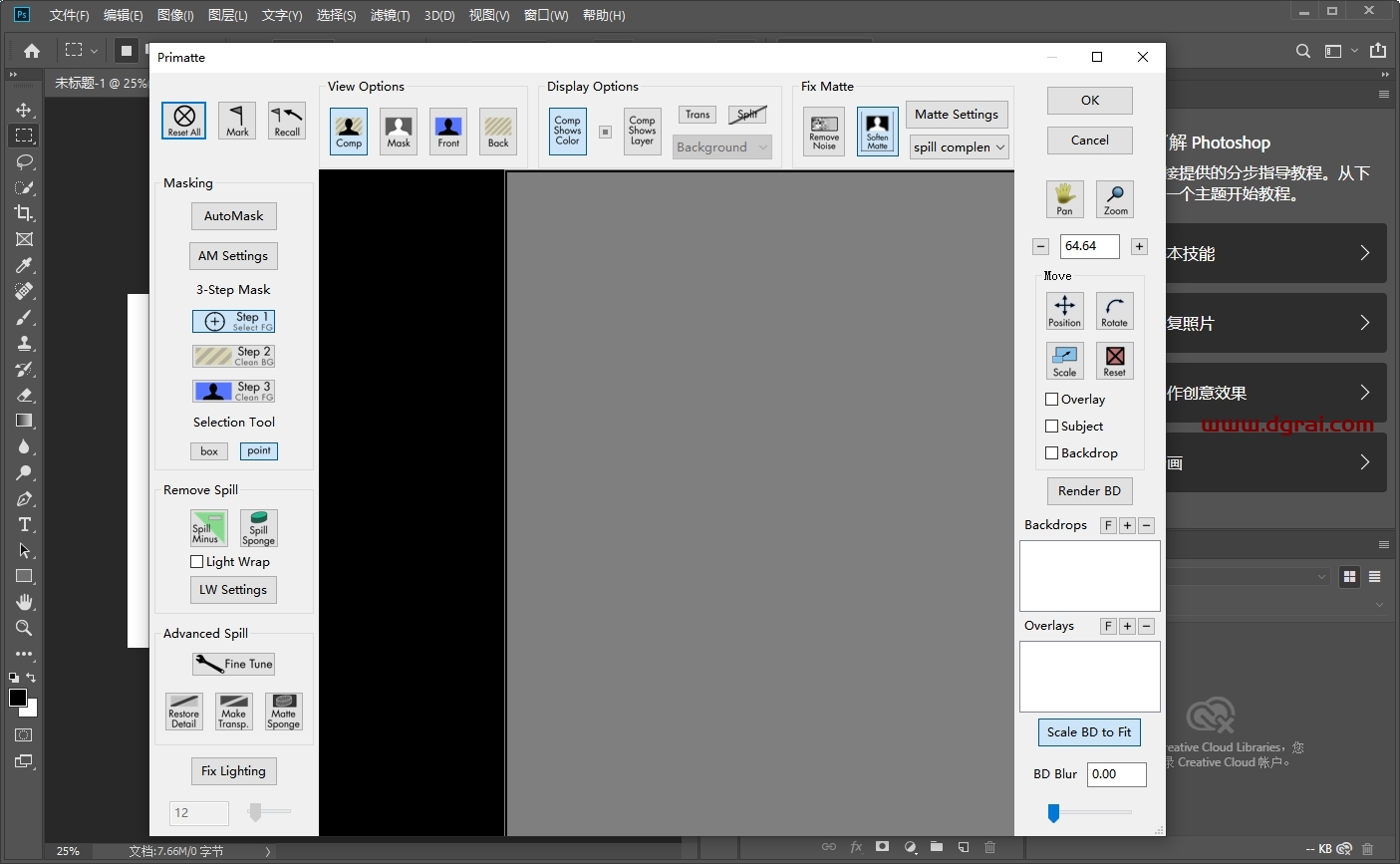Click the AutoMask button
The width and height of the screenshot is (1400, 864).
(x=234, y=216)
